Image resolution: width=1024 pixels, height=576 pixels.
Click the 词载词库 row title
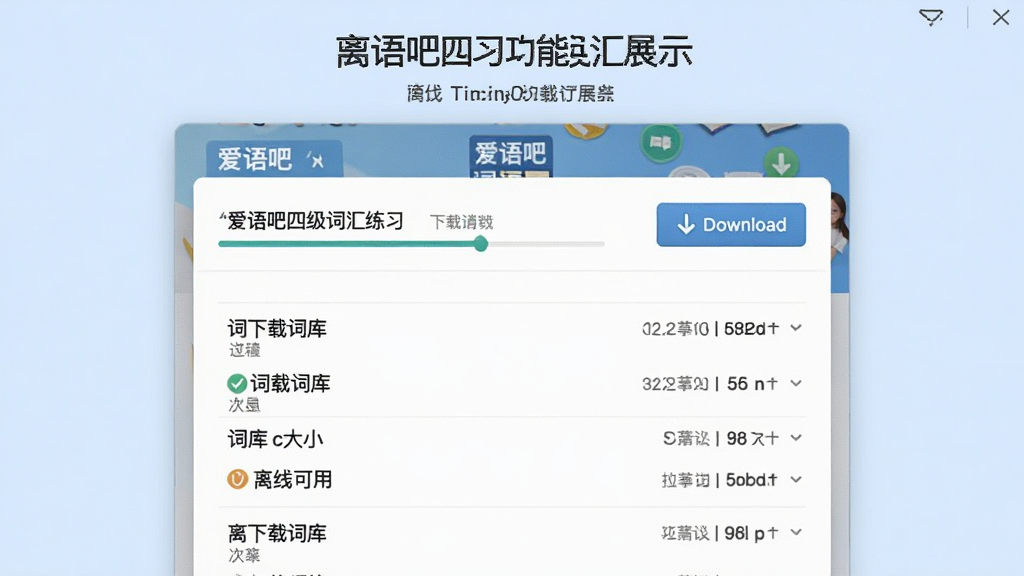click(x=291, y=383)
